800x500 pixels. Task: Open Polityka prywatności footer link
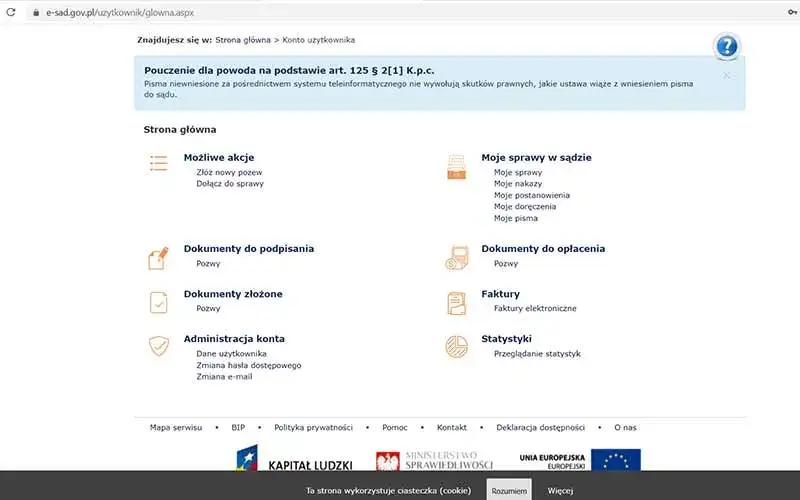313,428
